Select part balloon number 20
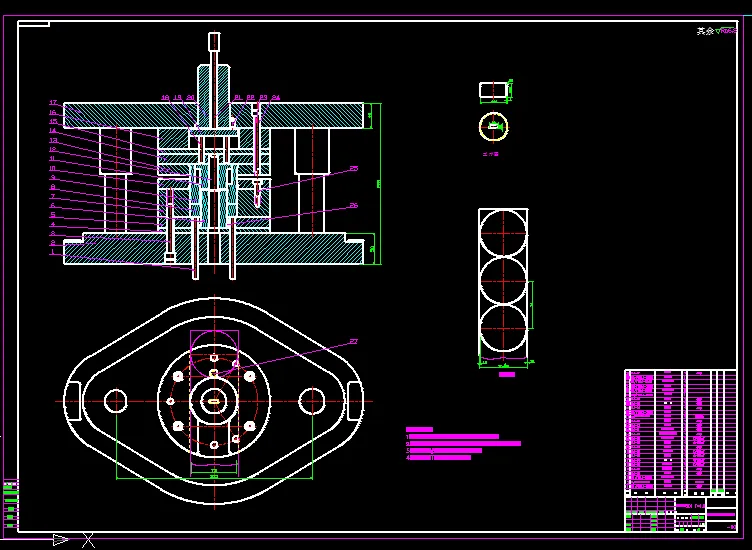The width and height of the screenshot is (752, 550). [x=190, y=97]
